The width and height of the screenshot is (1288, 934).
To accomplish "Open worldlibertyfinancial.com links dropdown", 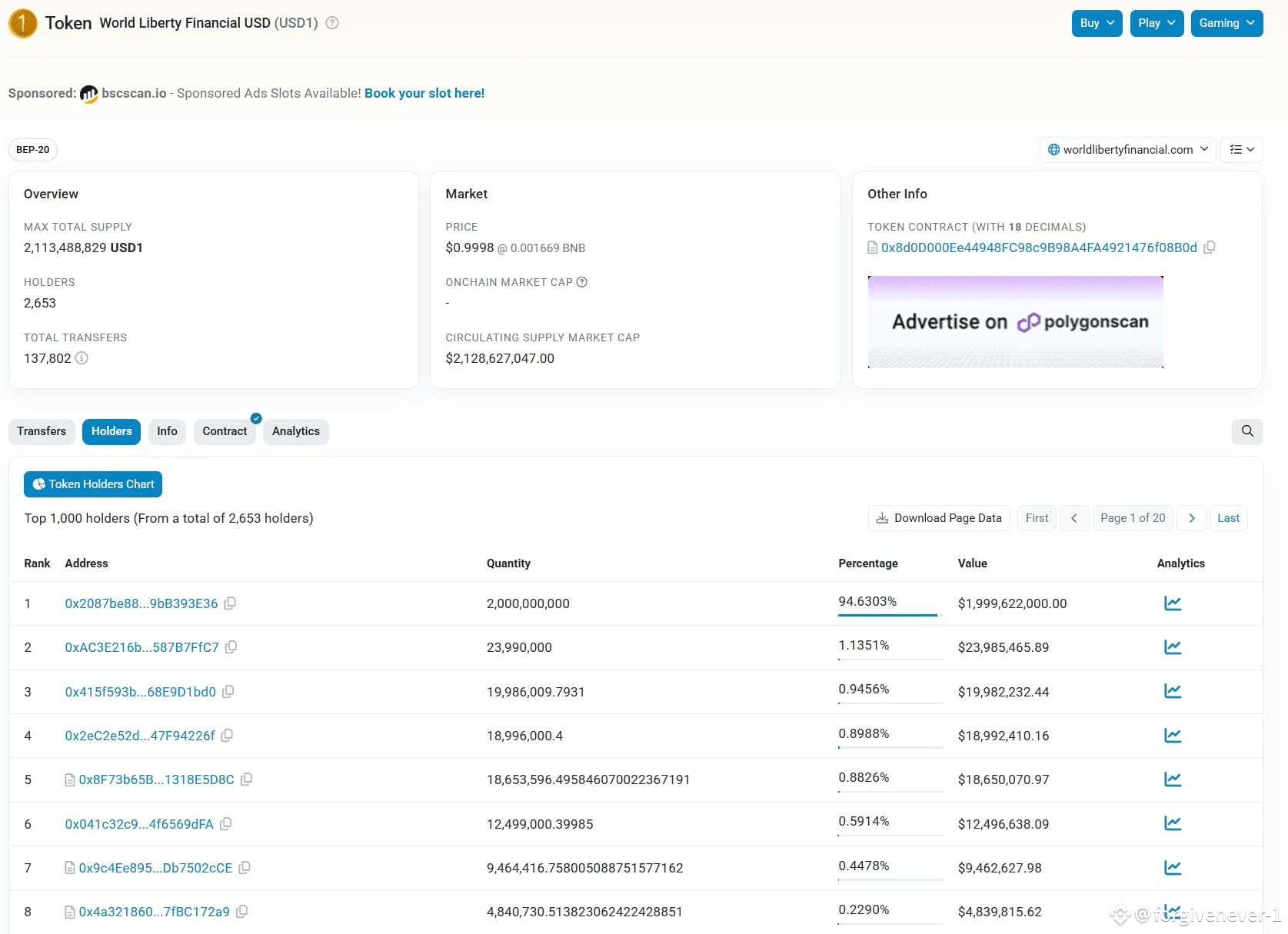I will coord(1127,150).
